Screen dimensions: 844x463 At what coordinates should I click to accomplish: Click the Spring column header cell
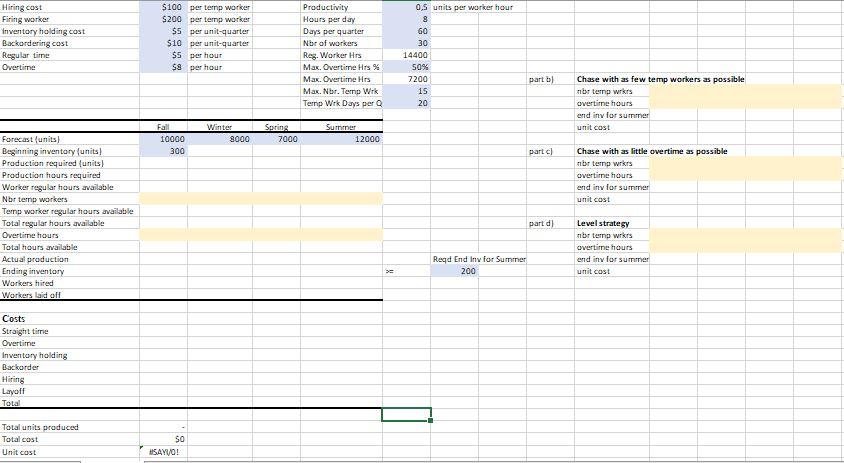[x=276, y=127]
